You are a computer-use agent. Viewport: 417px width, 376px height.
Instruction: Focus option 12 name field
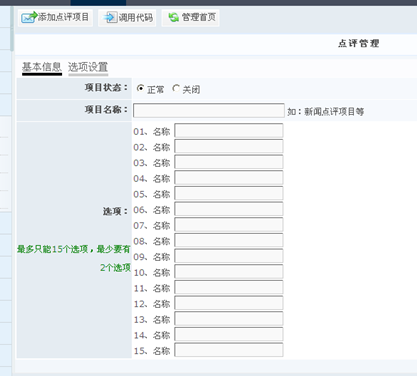pyautogui.click(x=229, y=303)
